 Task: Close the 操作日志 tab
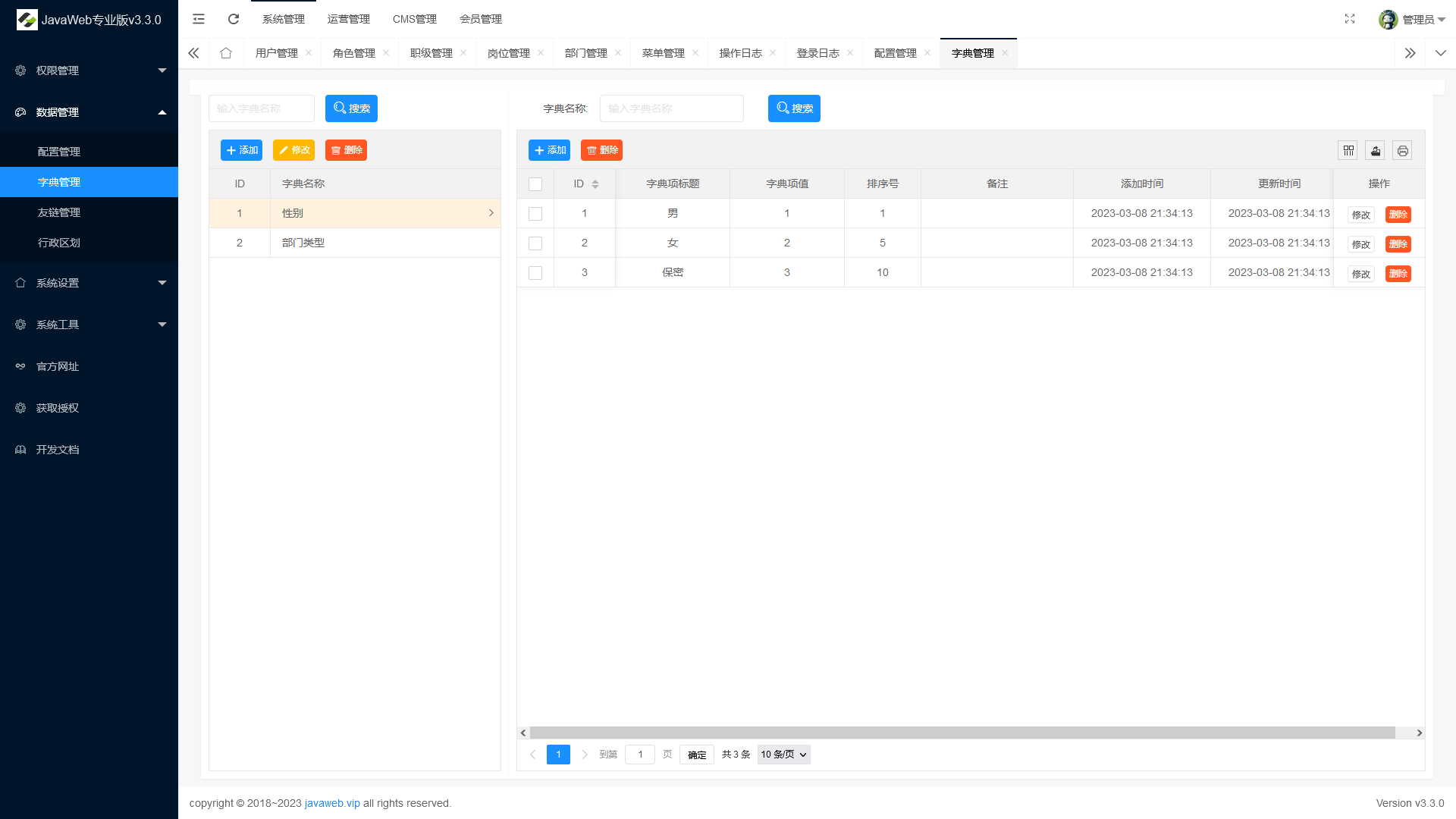[773, 52]
